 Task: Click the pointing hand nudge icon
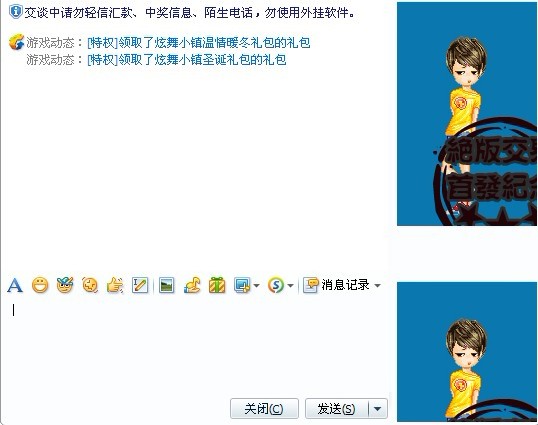pyautogui.click(x=115, y=285)
